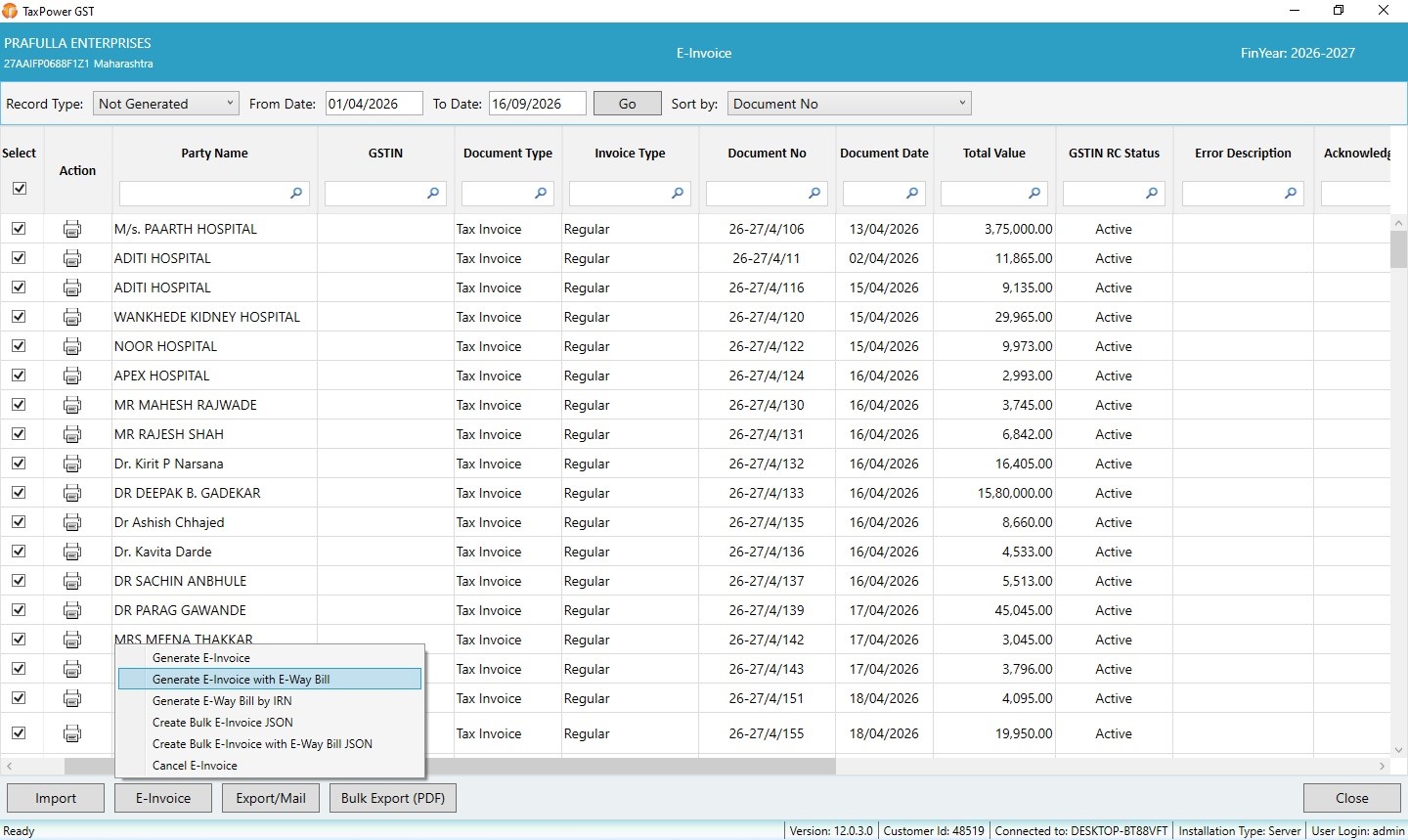Uncheck MR RAJESH SHAH row checkbox
Image resolution: width=1408 pixels, height=840 pixels.
pyautogui.click(x=19, y=434)
